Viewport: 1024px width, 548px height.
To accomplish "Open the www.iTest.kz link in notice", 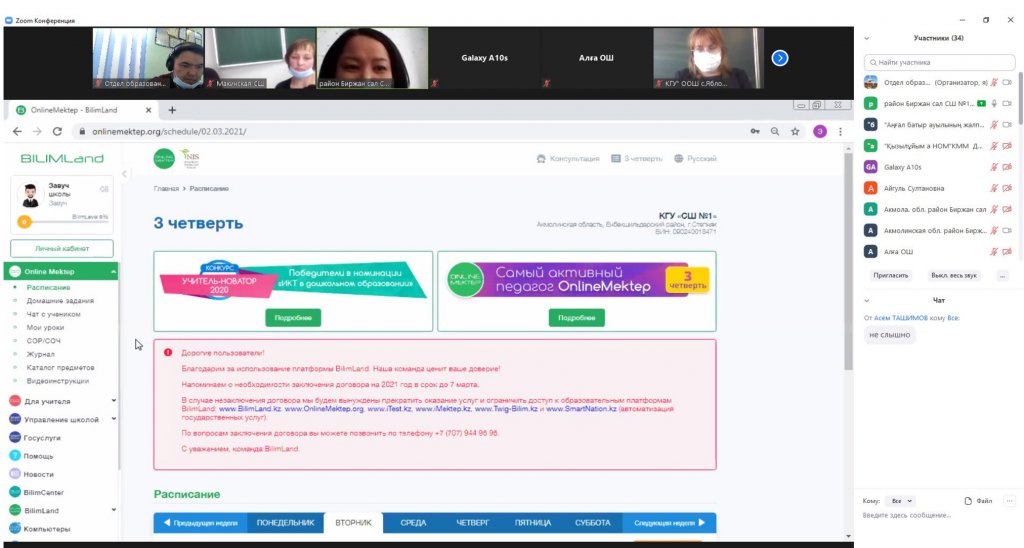I will click(x=389, y=409).
